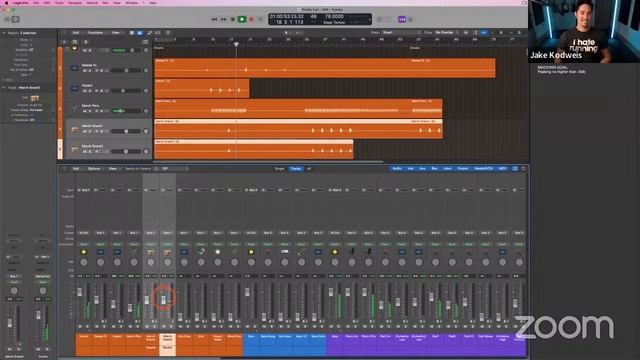Open the tracks area Functions menu
The image size is (640, 360).
[96, 33]
